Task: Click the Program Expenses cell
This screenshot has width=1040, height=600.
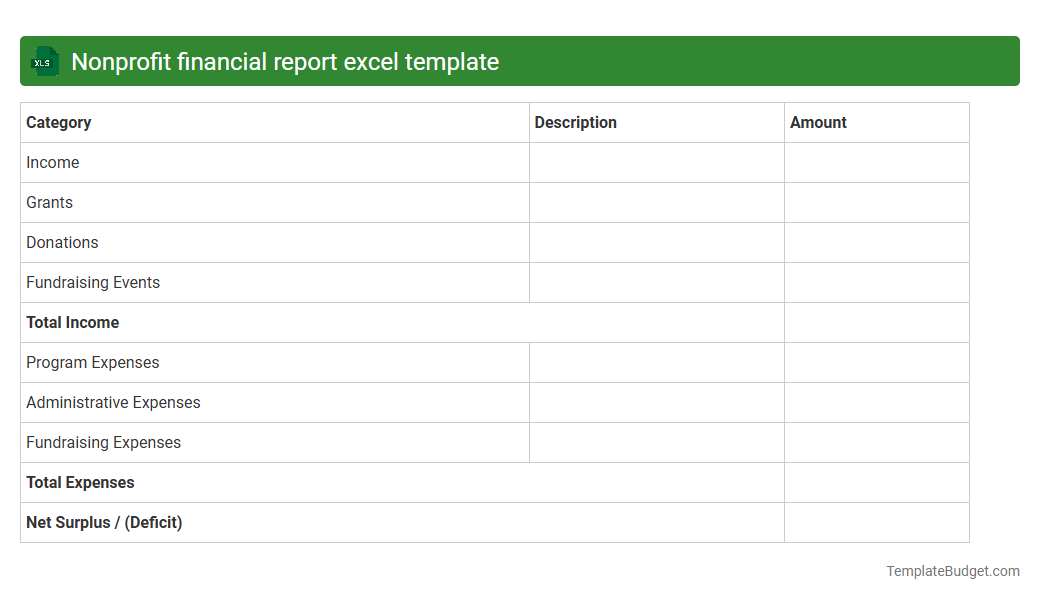Action: point(92,362)
